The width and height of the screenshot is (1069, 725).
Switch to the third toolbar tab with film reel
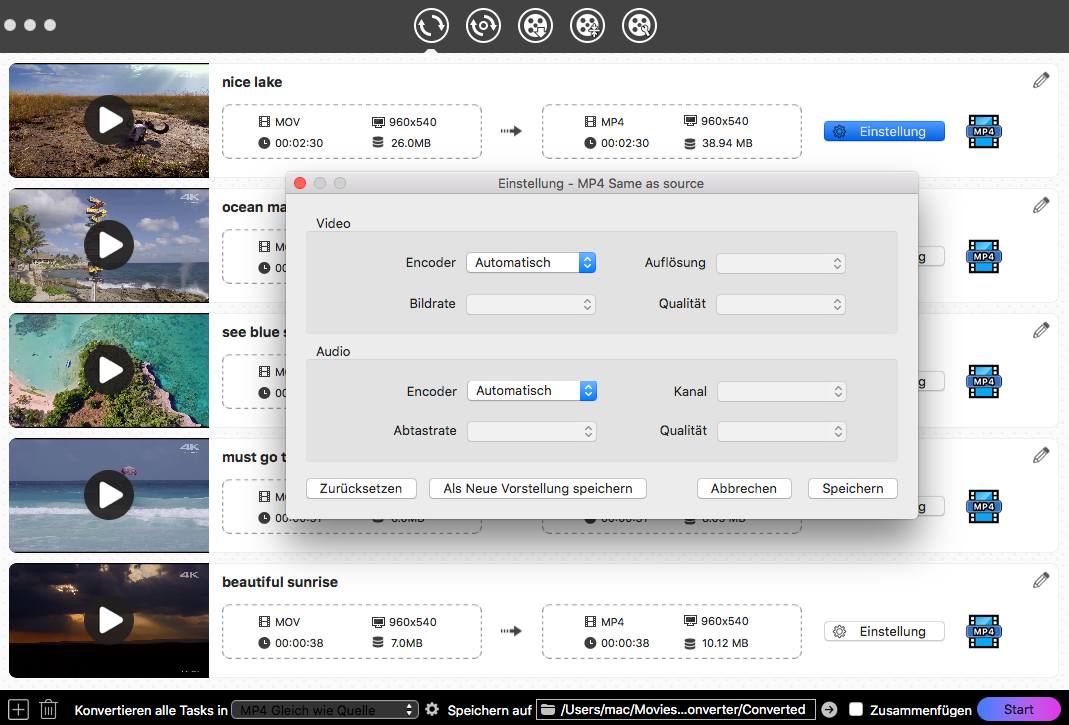(x=536, y=26)
